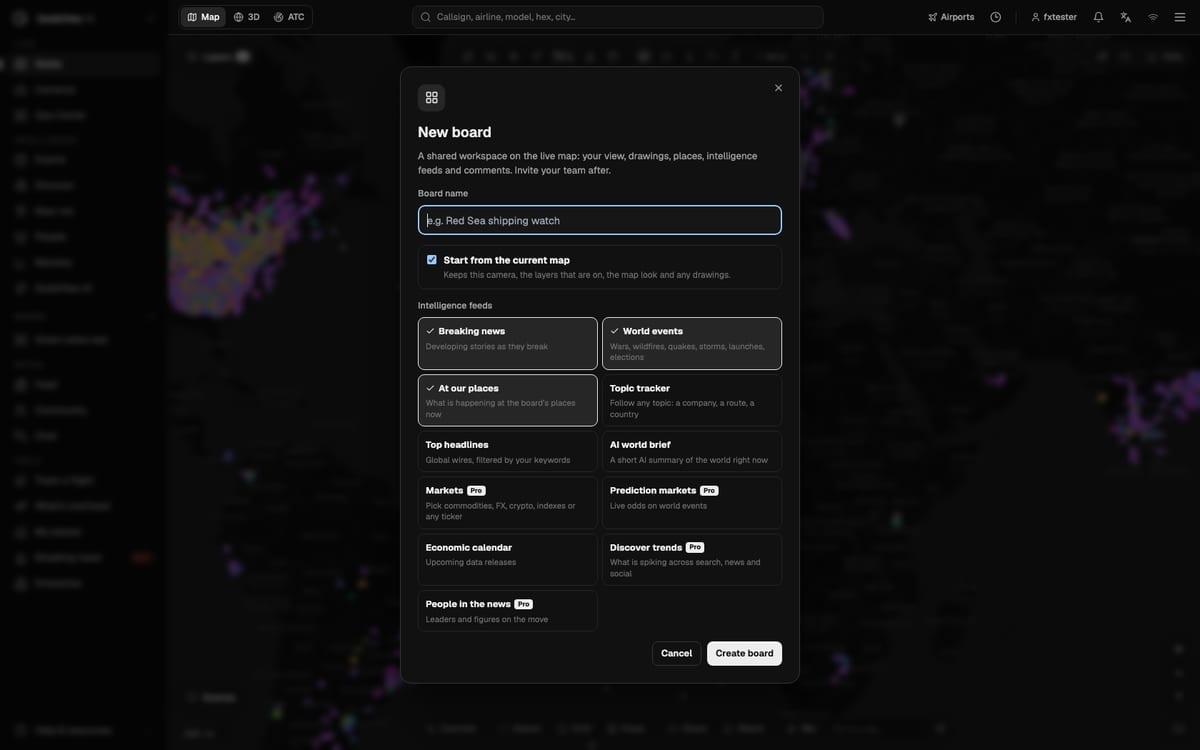Click the Board name input field
The width and height of the screenshot is (1200, 750).
click(600, 220)
